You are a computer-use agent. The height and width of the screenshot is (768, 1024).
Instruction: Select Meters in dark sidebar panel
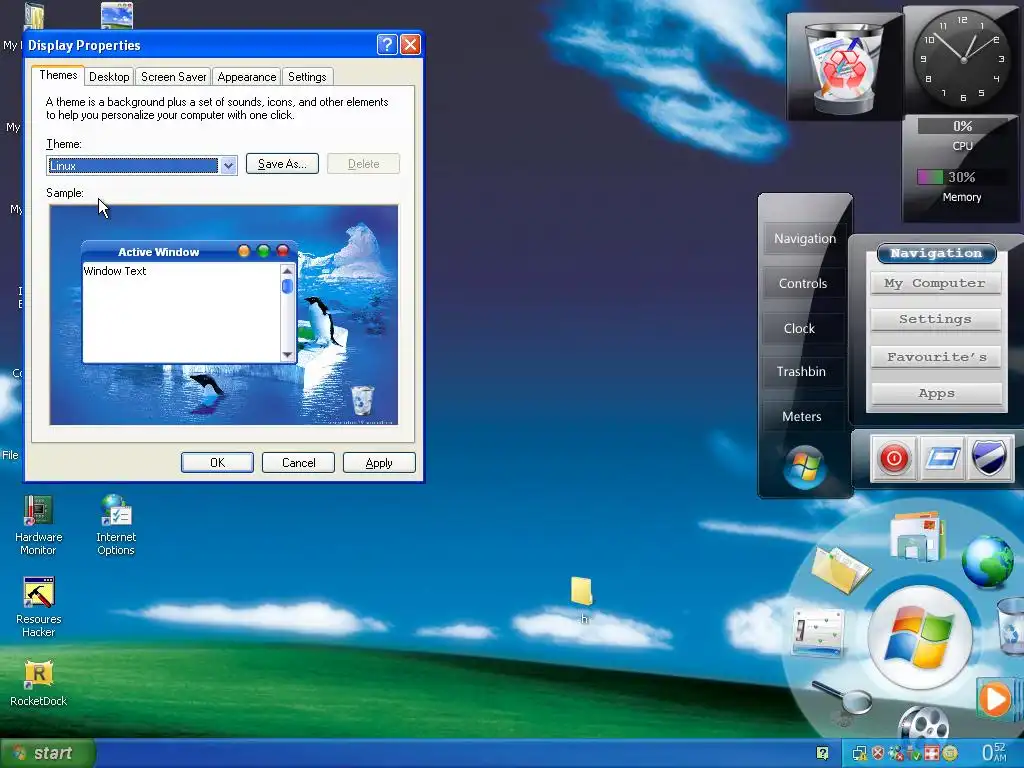801,417
